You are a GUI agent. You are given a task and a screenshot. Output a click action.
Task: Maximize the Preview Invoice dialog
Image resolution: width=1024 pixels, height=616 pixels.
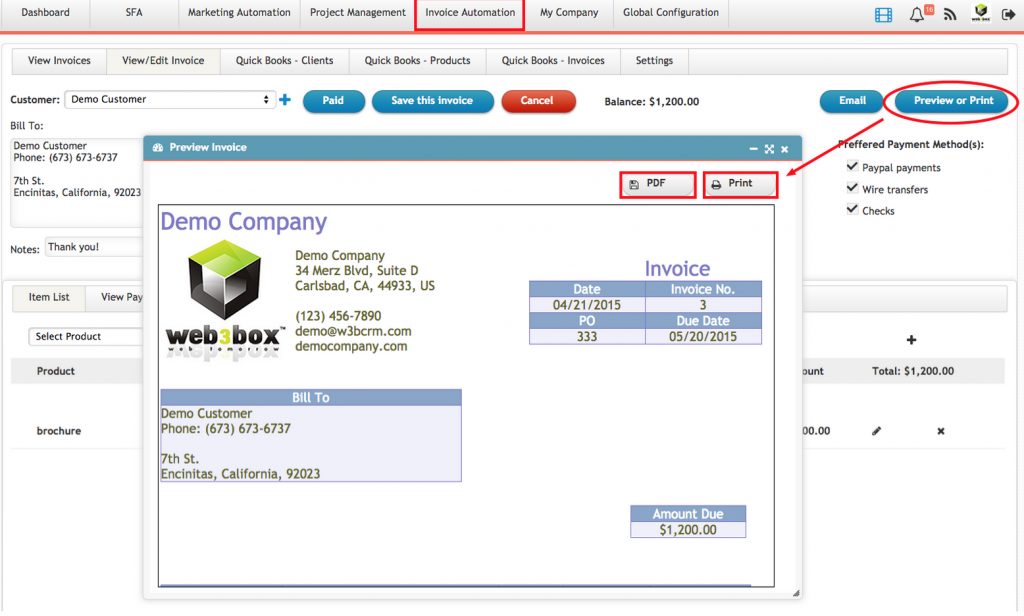coord(769,149)
